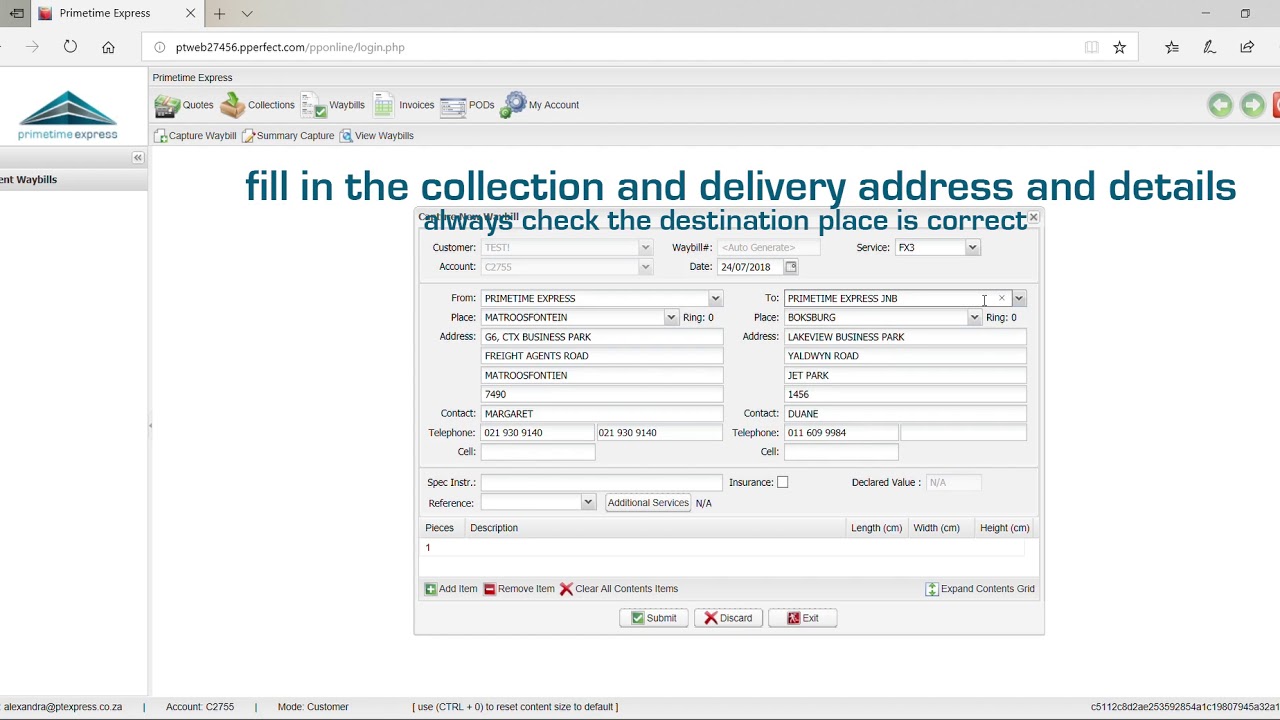Image resolution: width=1280 pixels, height=720 pixels.
Task: Tick the Insurance checkbox
Action: (x=783, y=483)
